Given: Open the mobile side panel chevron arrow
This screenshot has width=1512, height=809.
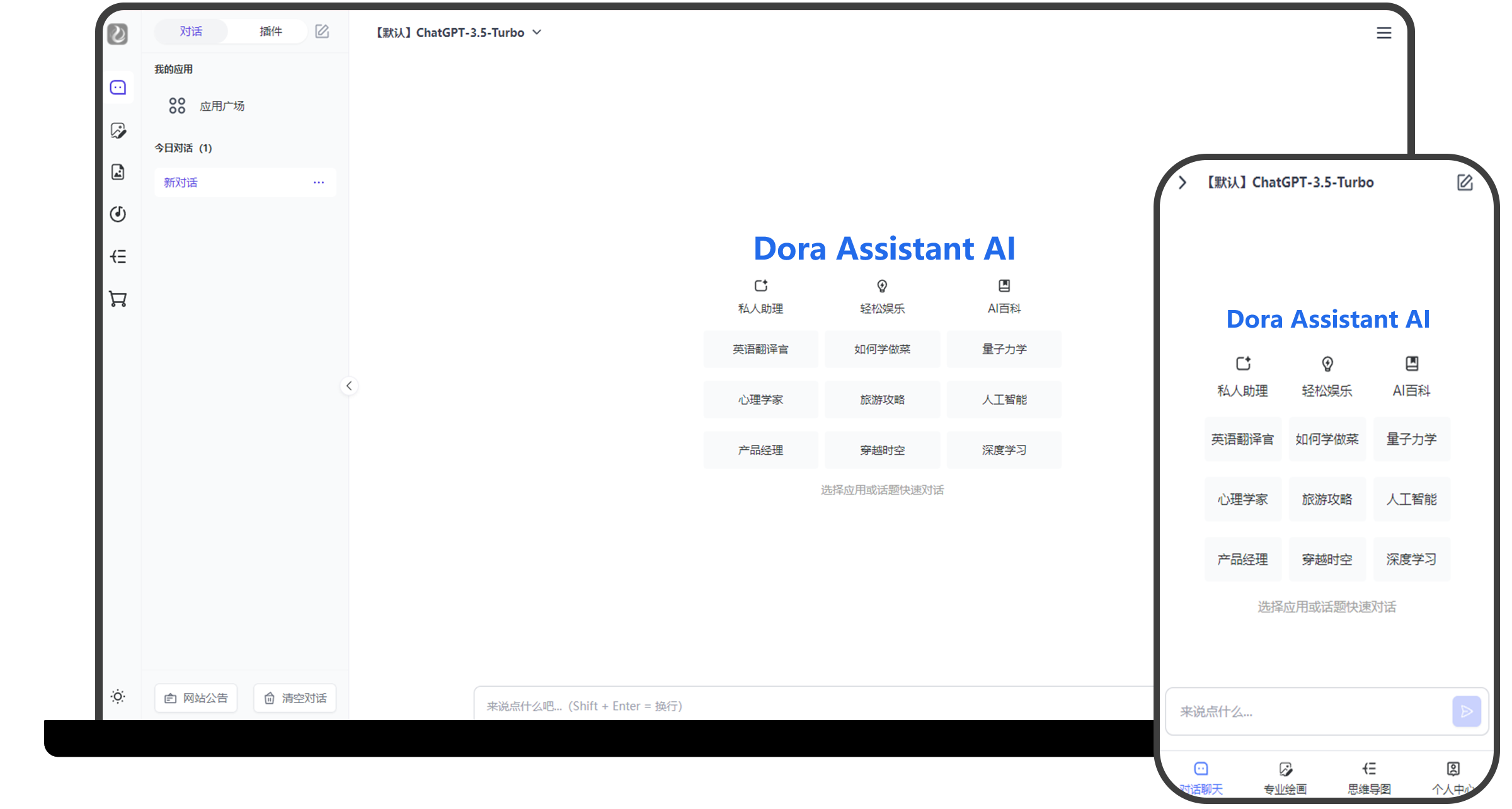Looking at the screenshot, I should pos(1183,183).
